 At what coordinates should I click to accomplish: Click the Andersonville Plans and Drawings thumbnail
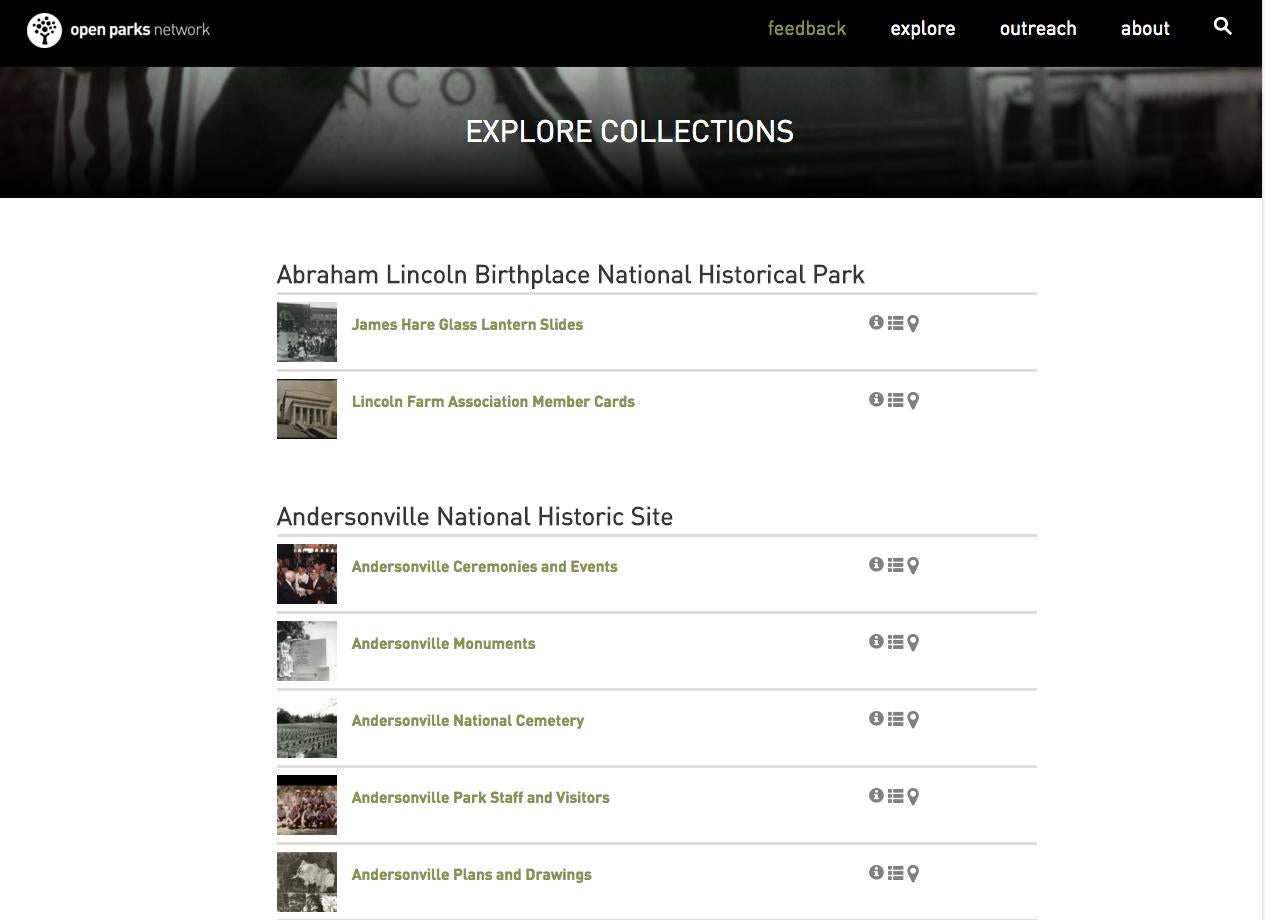tap(307, 882)
